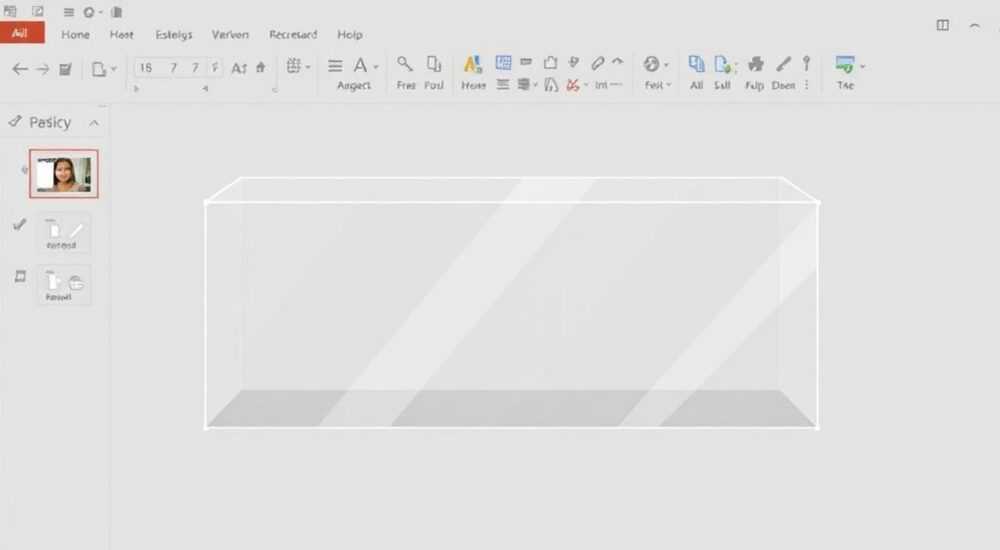Toggle the square icon beside third panel item

[20, 276]
